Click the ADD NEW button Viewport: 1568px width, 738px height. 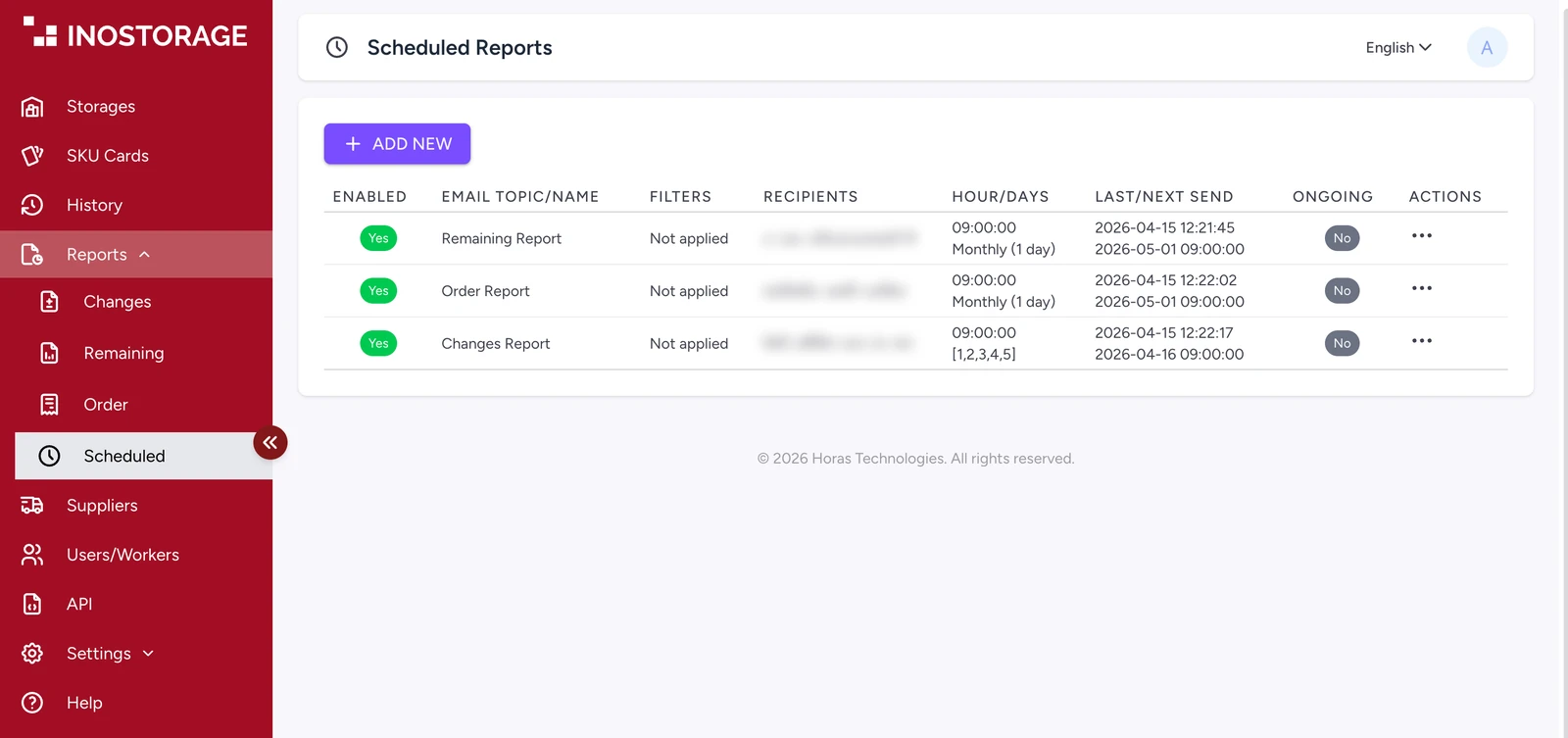397,144
